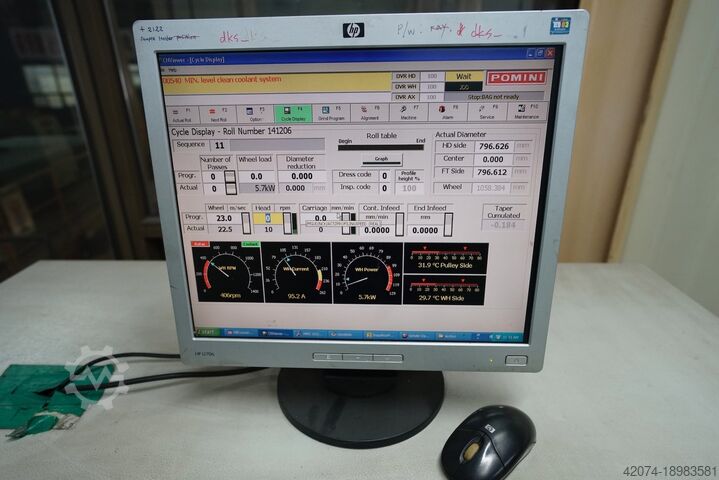719x480 pixels.
Task: Select the Cycle Display F4 icon
Action: [293, 112]
